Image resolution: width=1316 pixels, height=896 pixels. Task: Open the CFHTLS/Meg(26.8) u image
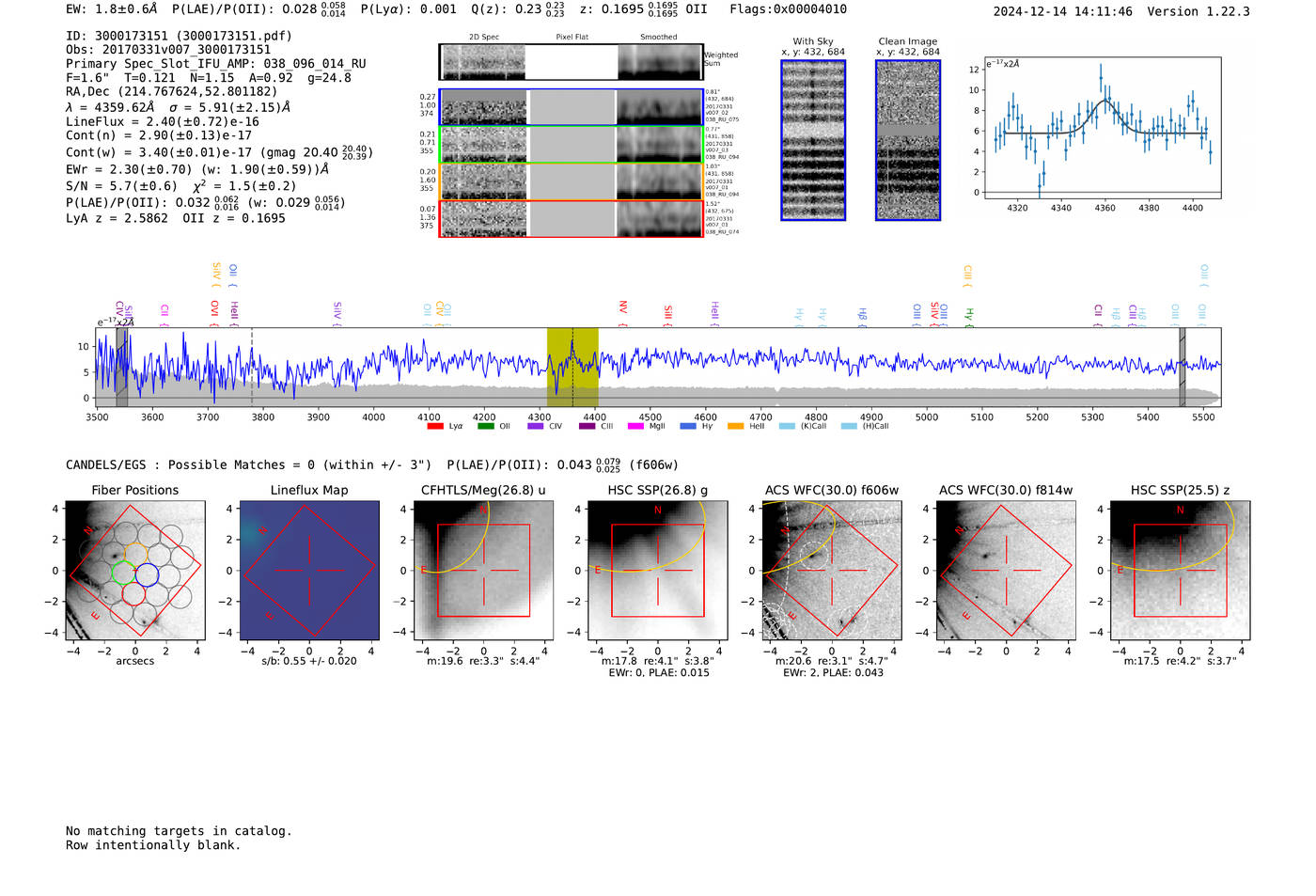point(483,571)
